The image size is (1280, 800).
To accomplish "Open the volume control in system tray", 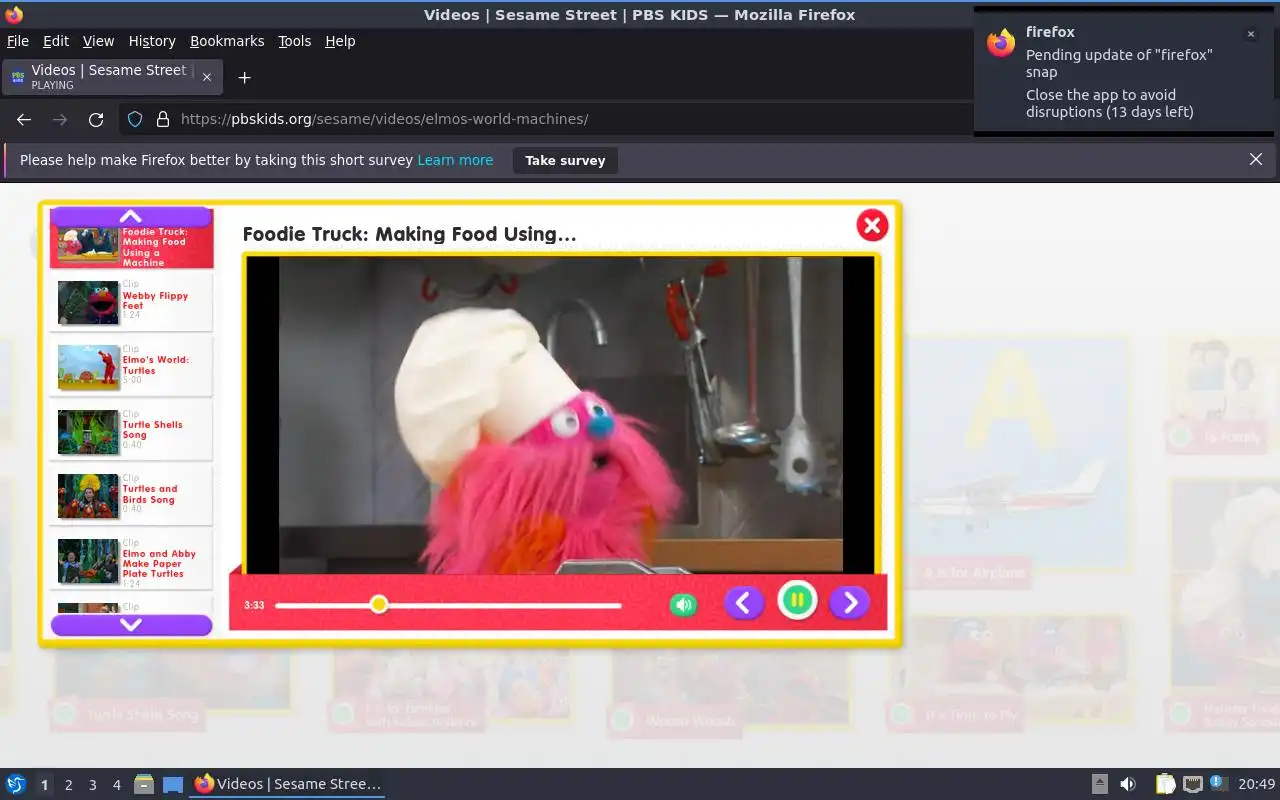I will point(1128,784).
